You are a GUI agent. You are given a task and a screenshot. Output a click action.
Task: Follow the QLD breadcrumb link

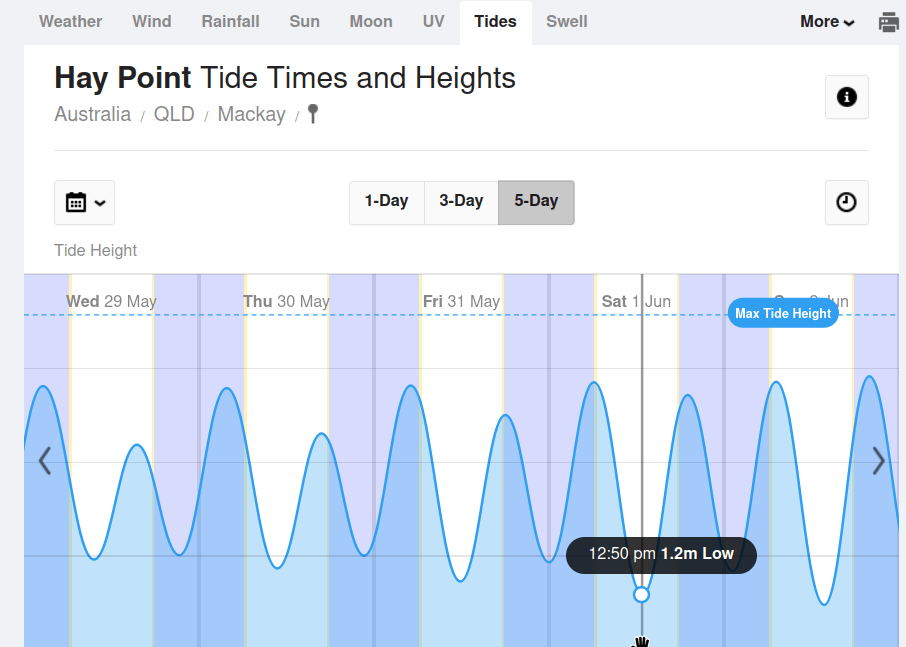click(173, 114)
